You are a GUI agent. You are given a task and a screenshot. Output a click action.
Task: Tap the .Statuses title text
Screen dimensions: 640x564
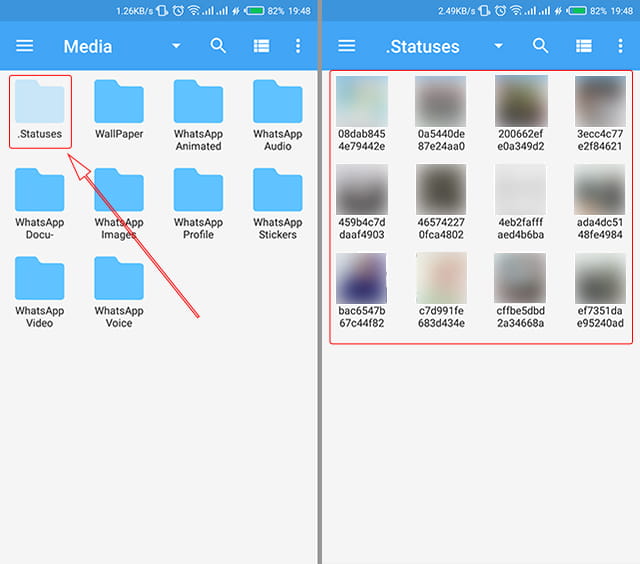click(x=422, y=47)
